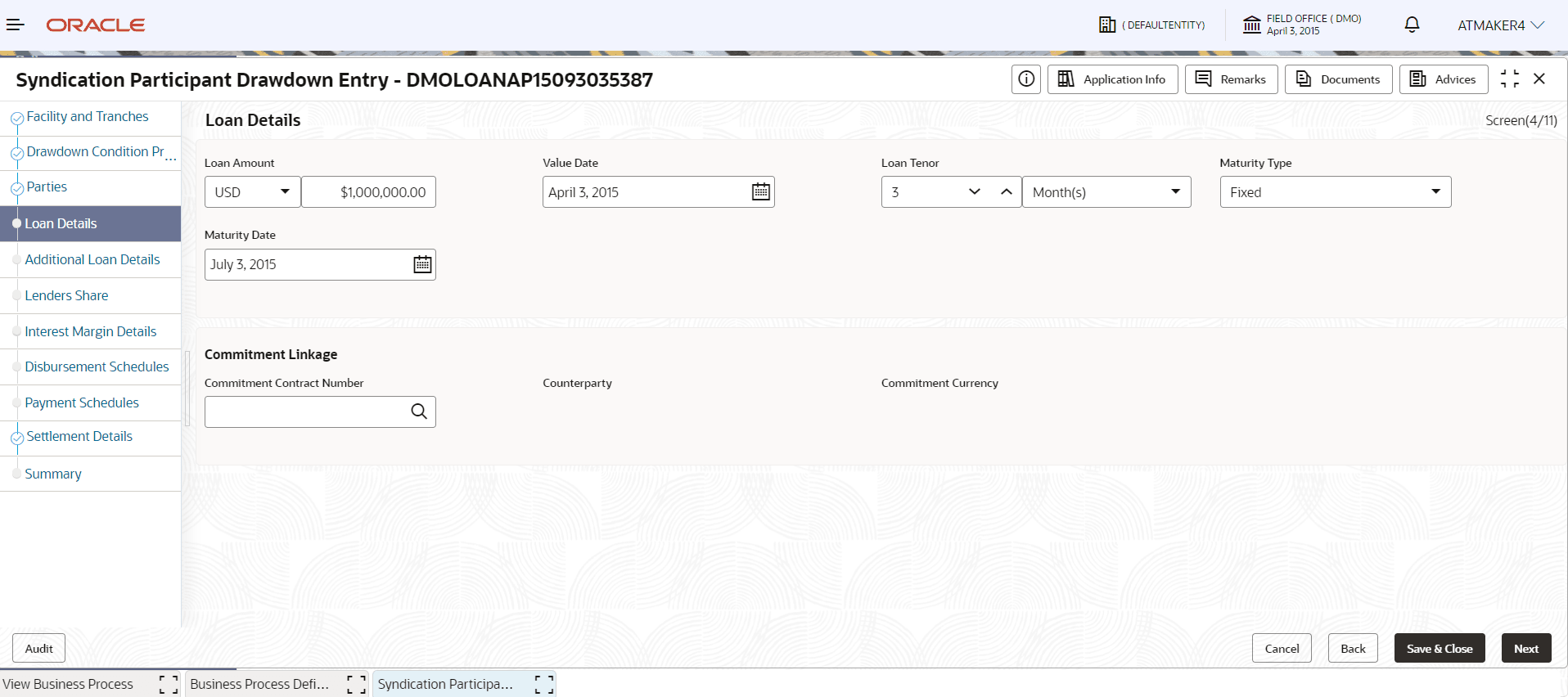1568x697 pixels.
Task: Click Save & Close
Action: pyautogui.click(x=1440, y=649)
